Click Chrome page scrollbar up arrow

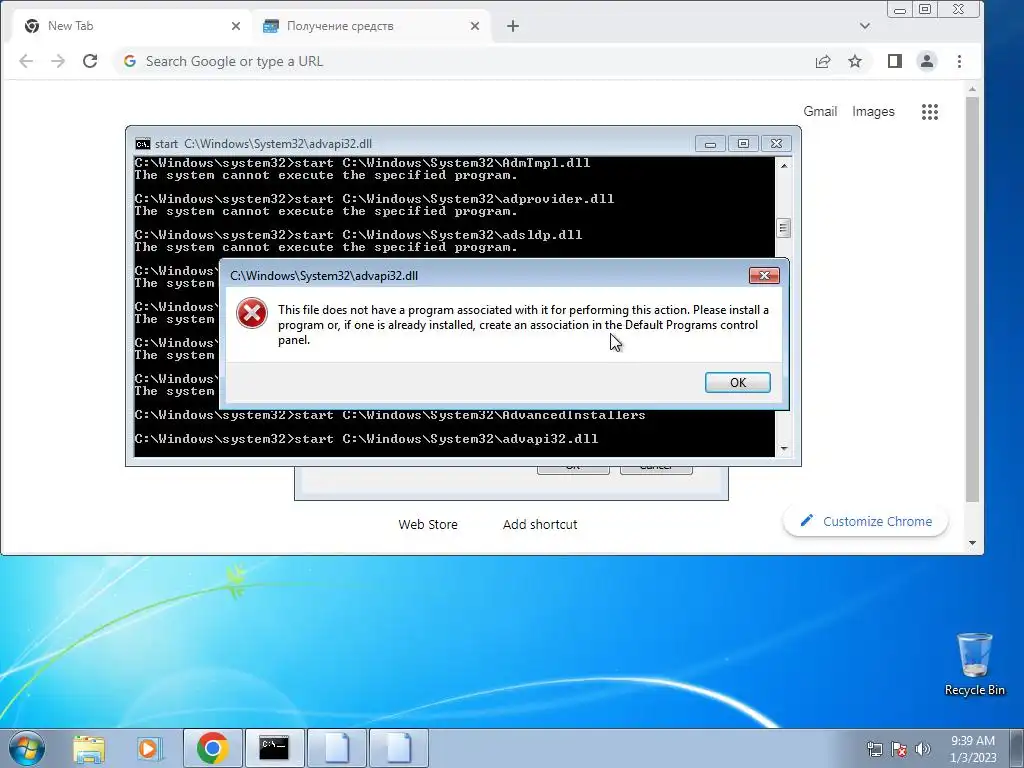(x=972, y=89)
